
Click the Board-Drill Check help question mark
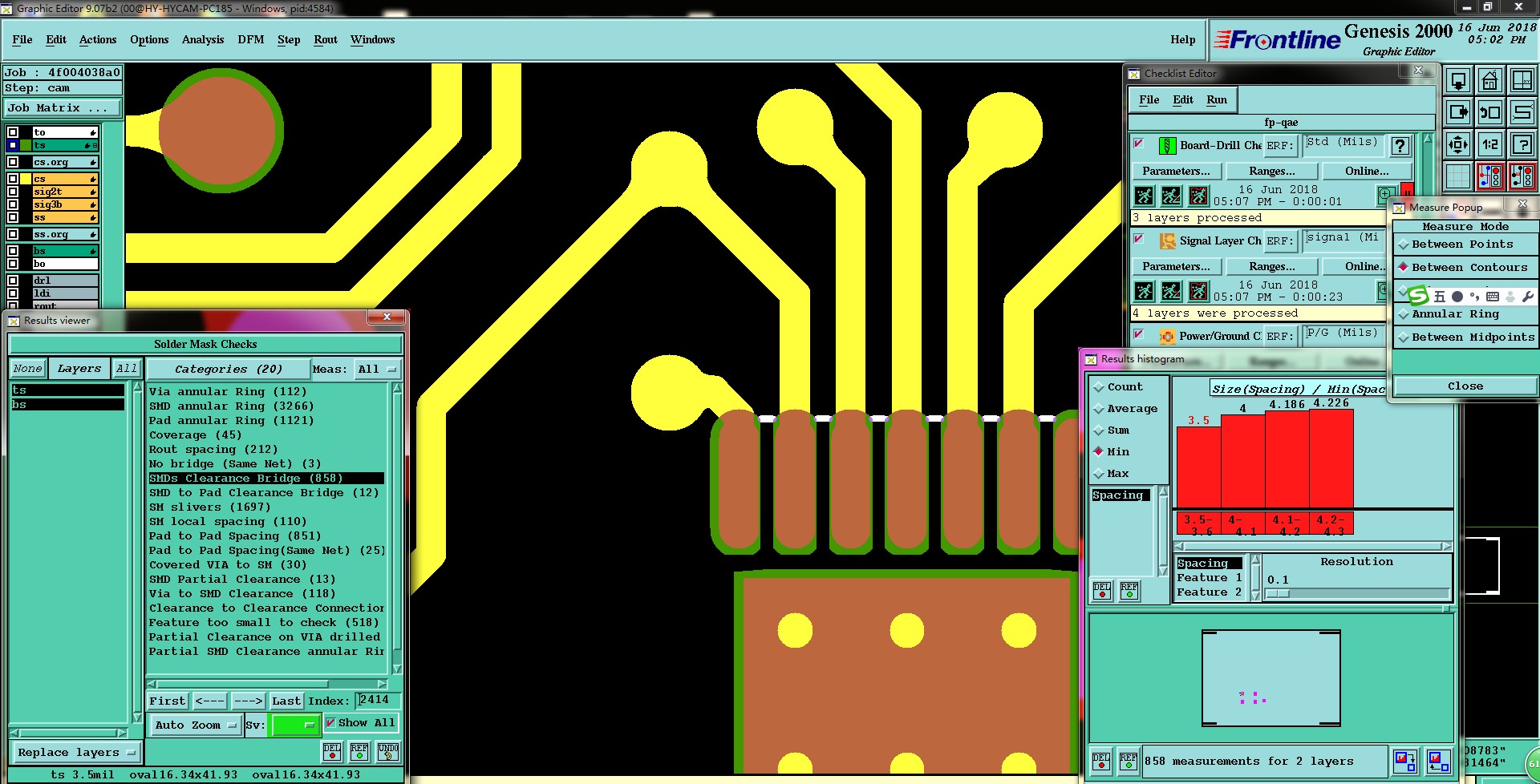1400,145
